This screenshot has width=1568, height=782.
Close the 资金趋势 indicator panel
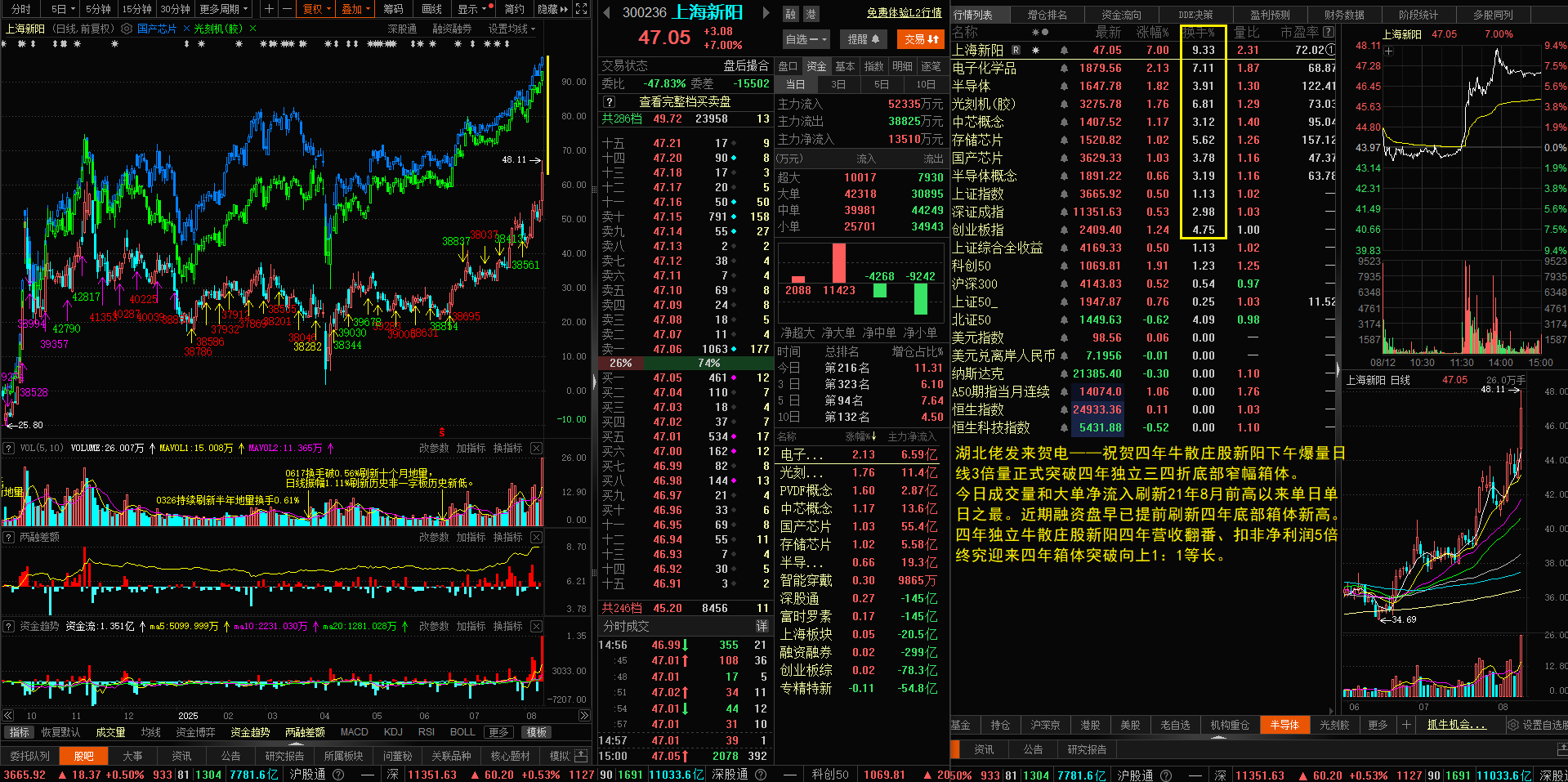click(536, 626)
